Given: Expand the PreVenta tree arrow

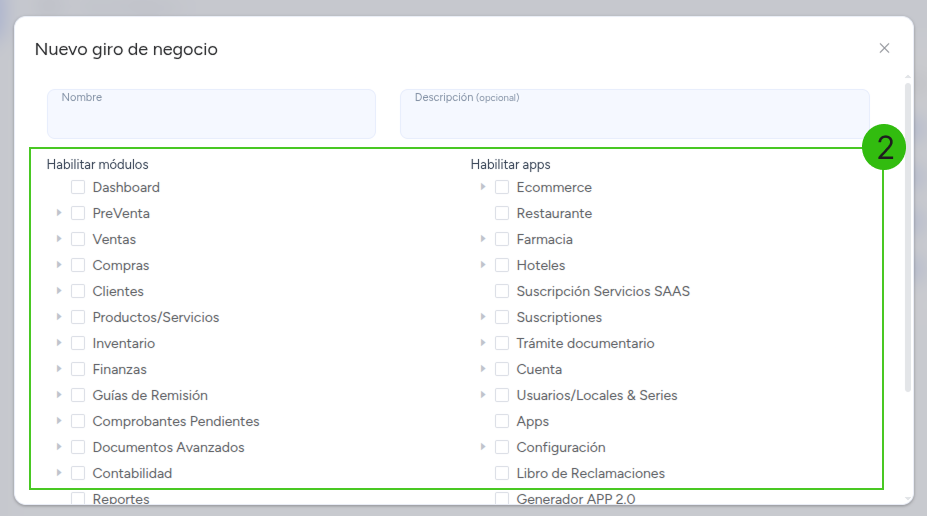Looking at the screenshot, I should click(59, 213).
